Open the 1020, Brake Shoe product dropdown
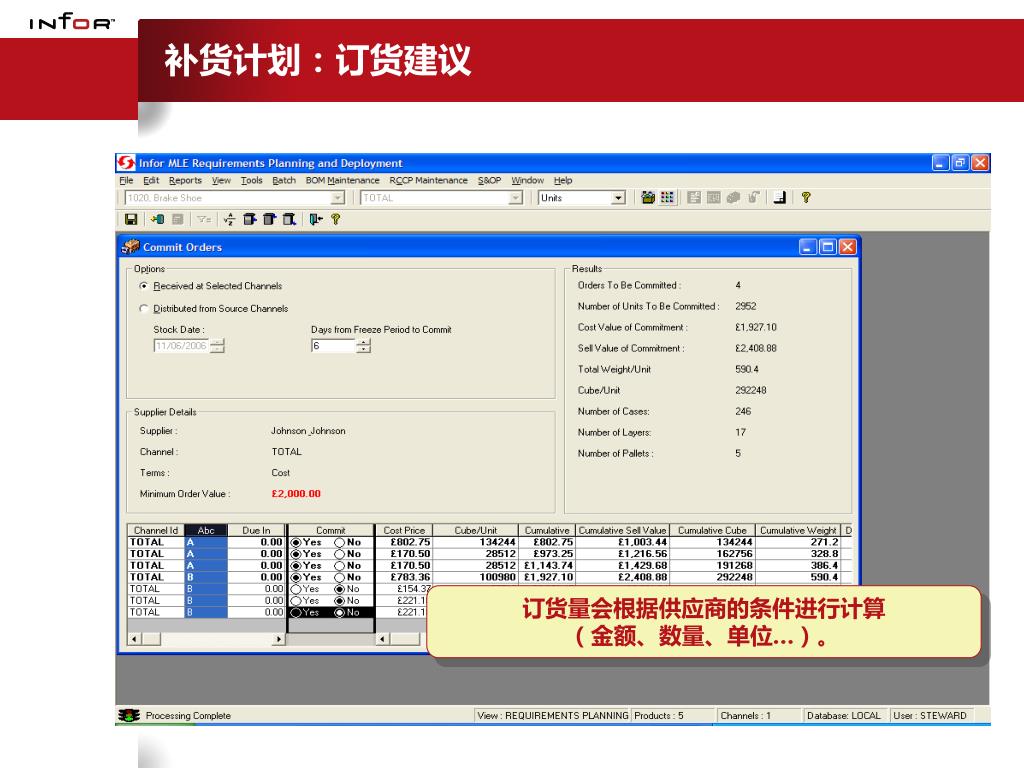Viewport: 1024px width, 768px height. pyautogui.click(x=337, y=197)
